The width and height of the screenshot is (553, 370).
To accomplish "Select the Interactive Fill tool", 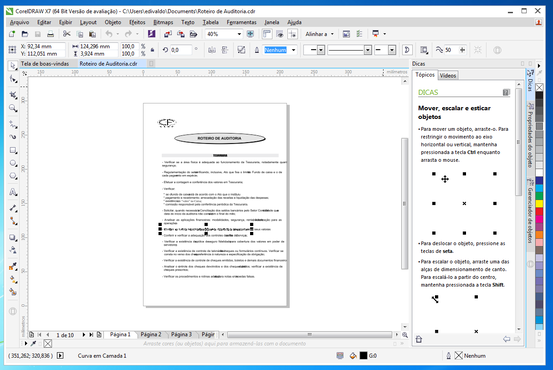I will pos(13,280).
